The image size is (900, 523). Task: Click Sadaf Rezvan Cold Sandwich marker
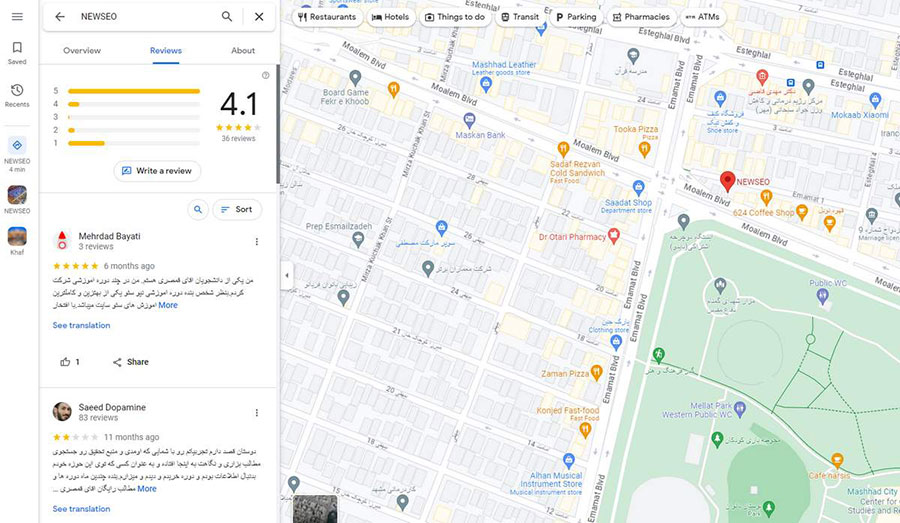tap(563, 149)
